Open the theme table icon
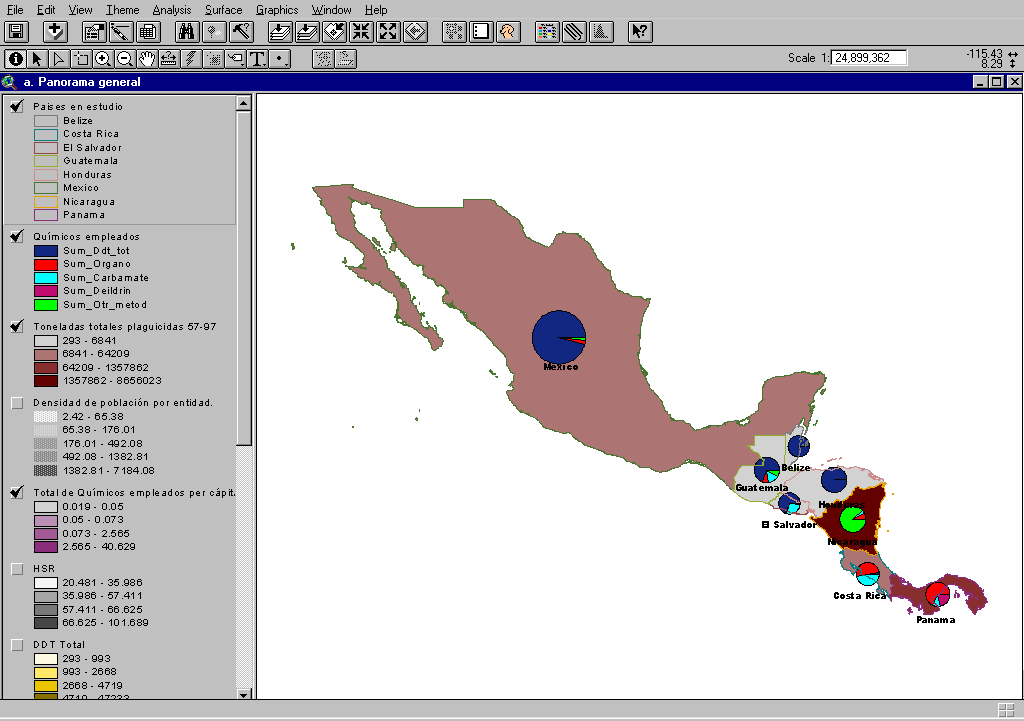 tap(147, 32)
